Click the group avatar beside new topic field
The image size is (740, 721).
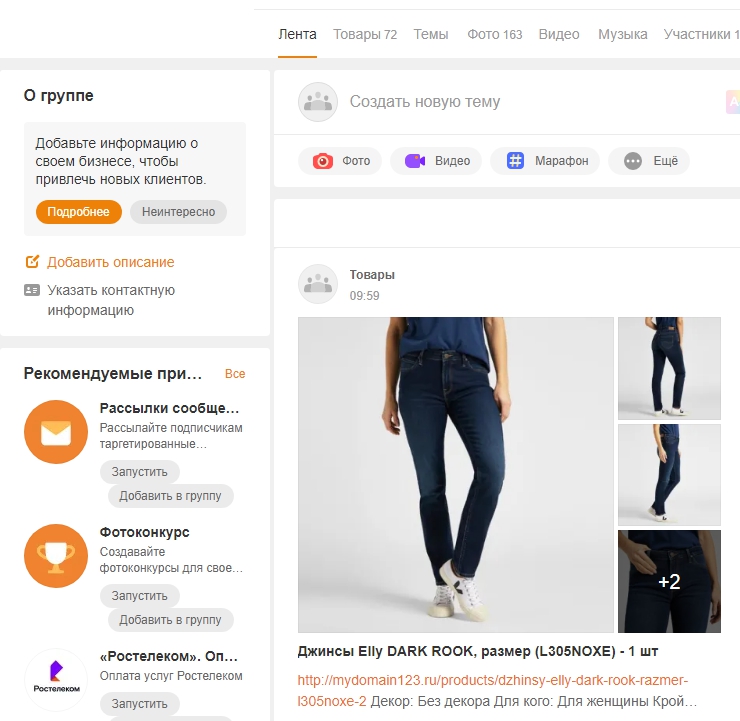click(318, 102)
